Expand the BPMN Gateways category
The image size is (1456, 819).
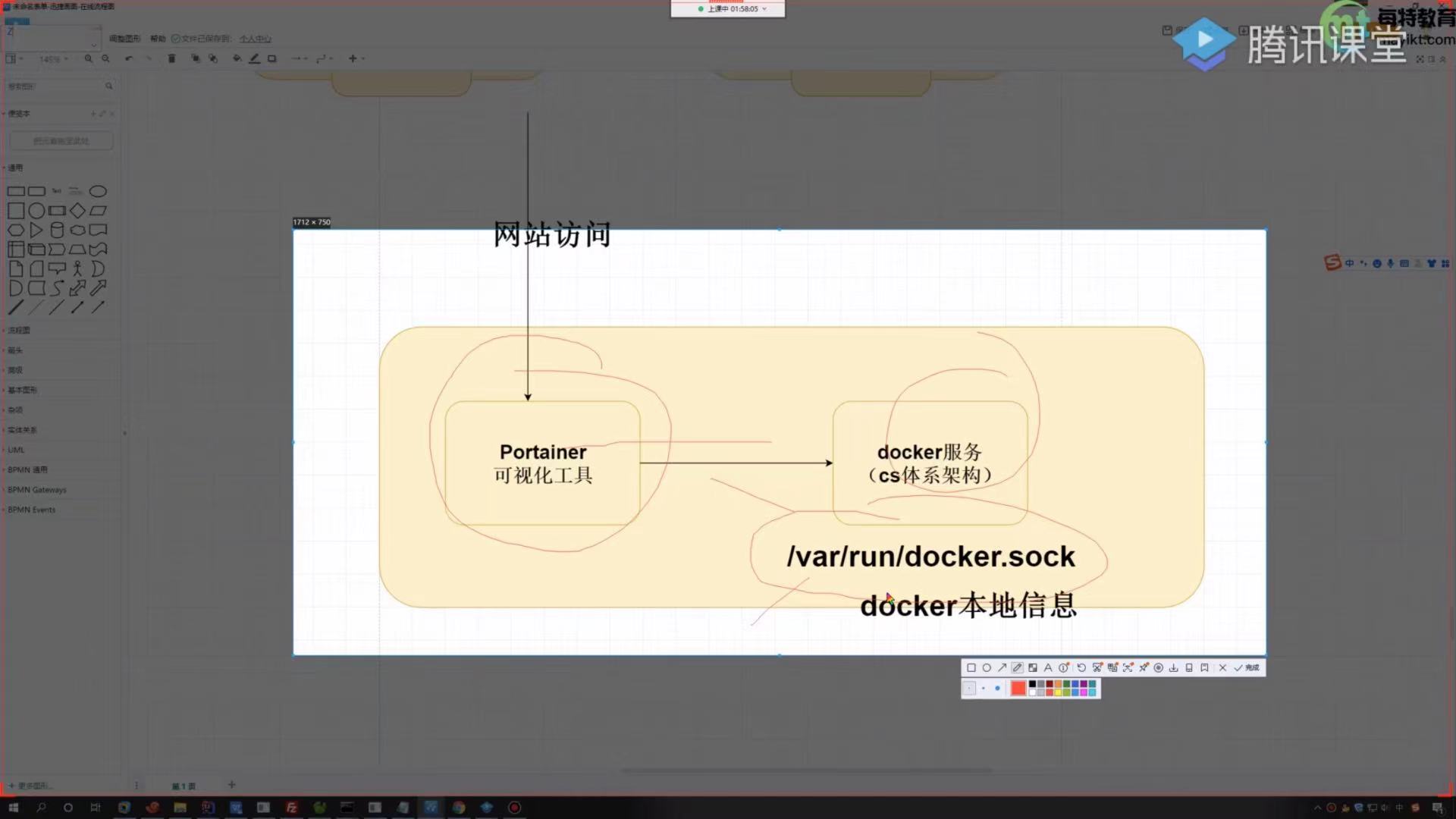[x=36, y=490]
